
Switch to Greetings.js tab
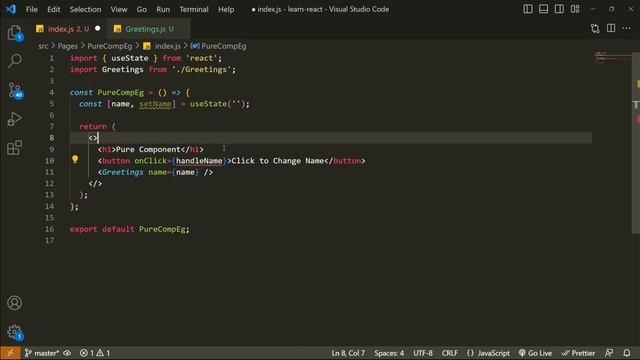pos(149,29)
